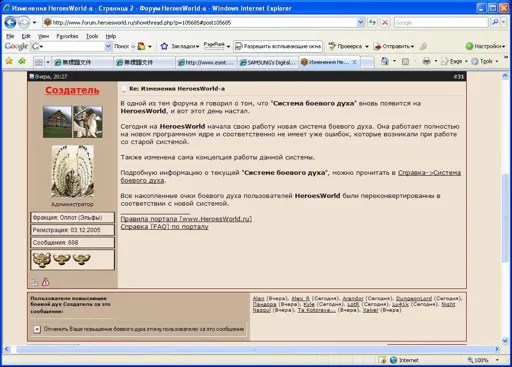Open the Favorites menu
Screen dimensions: 512x367
pyautogui.click(x=67, y=36)
